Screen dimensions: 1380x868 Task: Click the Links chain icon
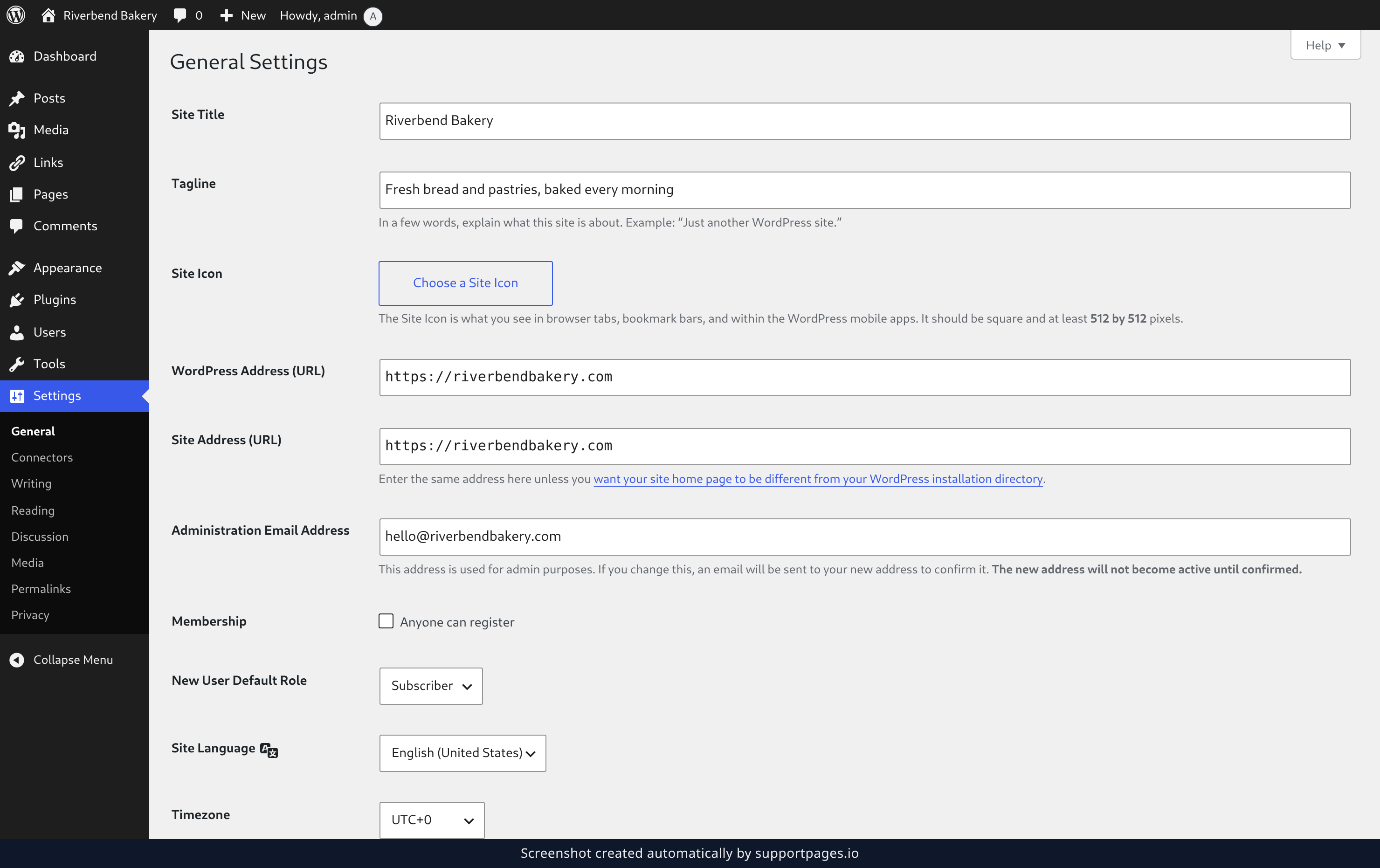click(x=17, y=163)
